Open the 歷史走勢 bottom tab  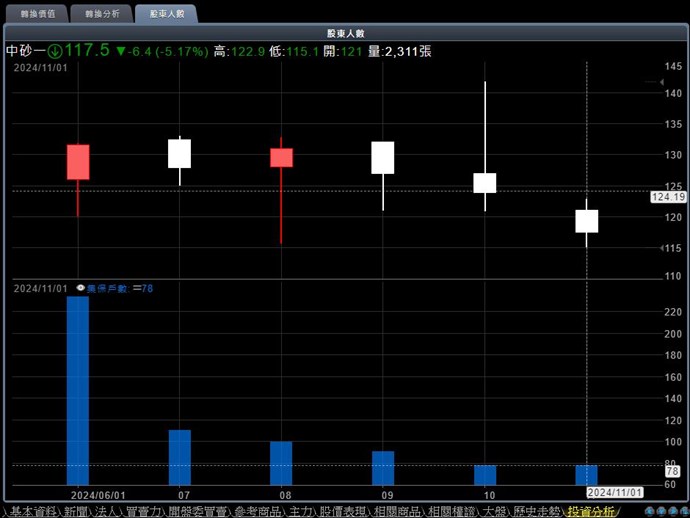coord(536,511)
